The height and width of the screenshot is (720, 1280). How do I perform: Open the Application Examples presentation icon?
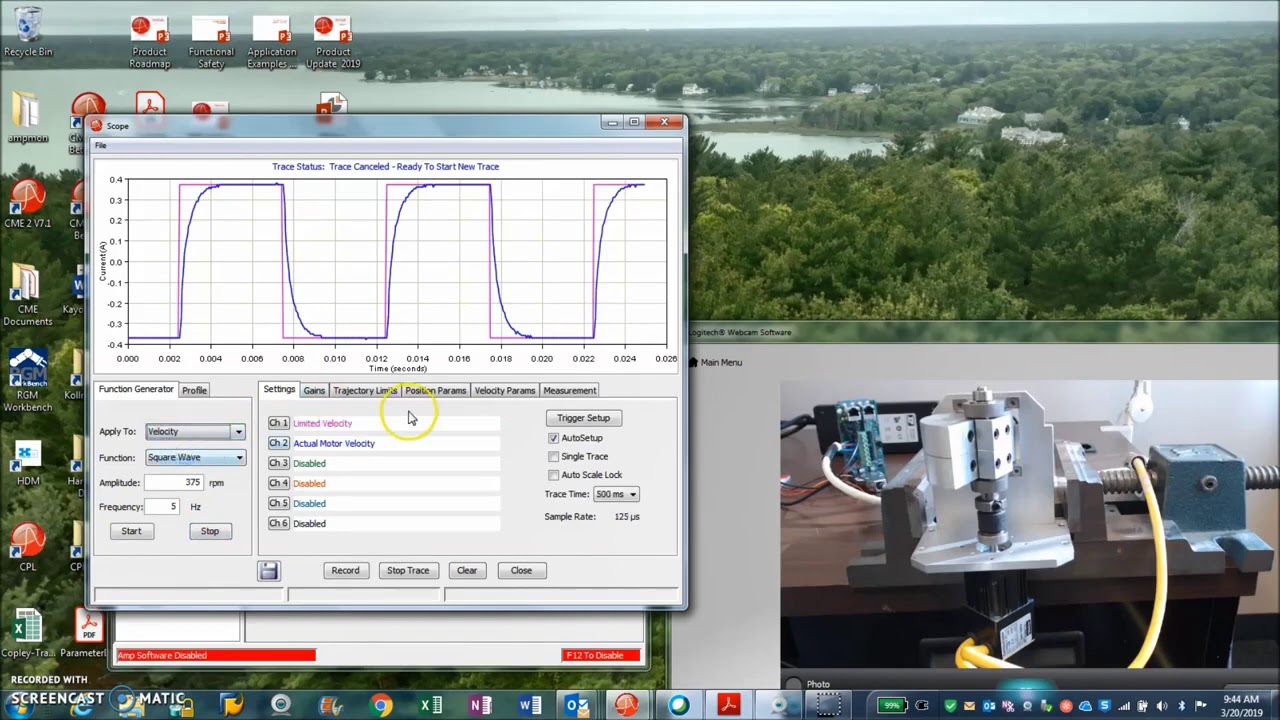click(x=272, y=43)
